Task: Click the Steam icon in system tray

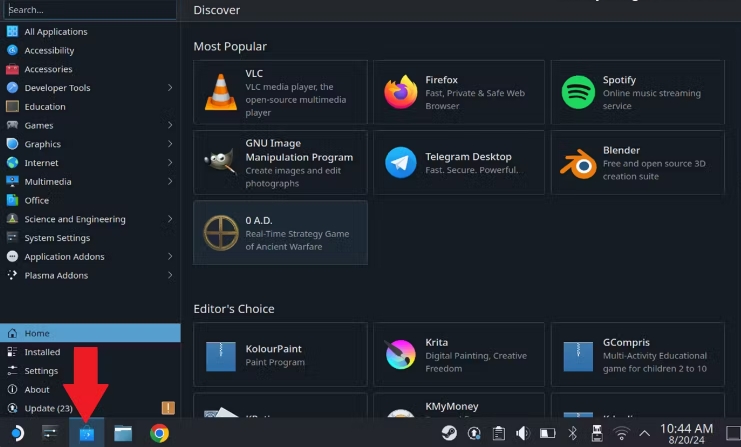Action: 449,433
